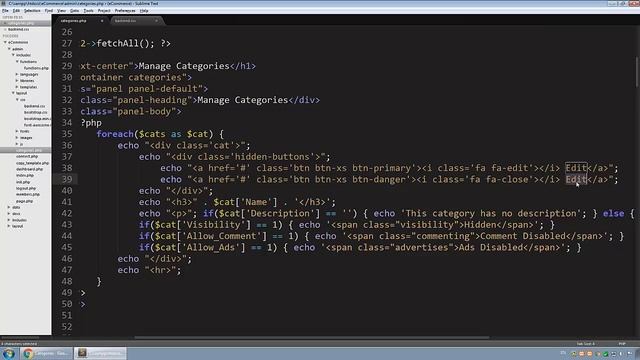Click 'fetchAll' on line 27
Screen dimensions: 640x360
[118, 44]
